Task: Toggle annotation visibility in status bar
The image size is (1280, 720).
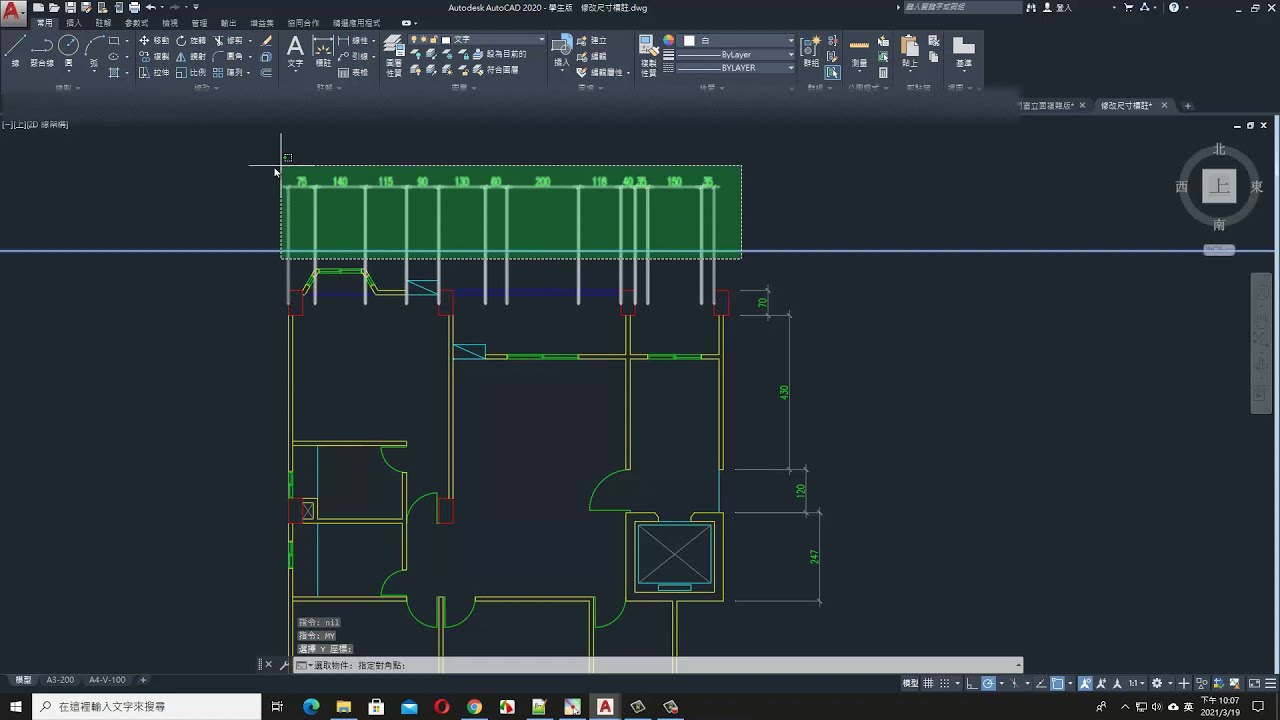Action: [1086, 683]
